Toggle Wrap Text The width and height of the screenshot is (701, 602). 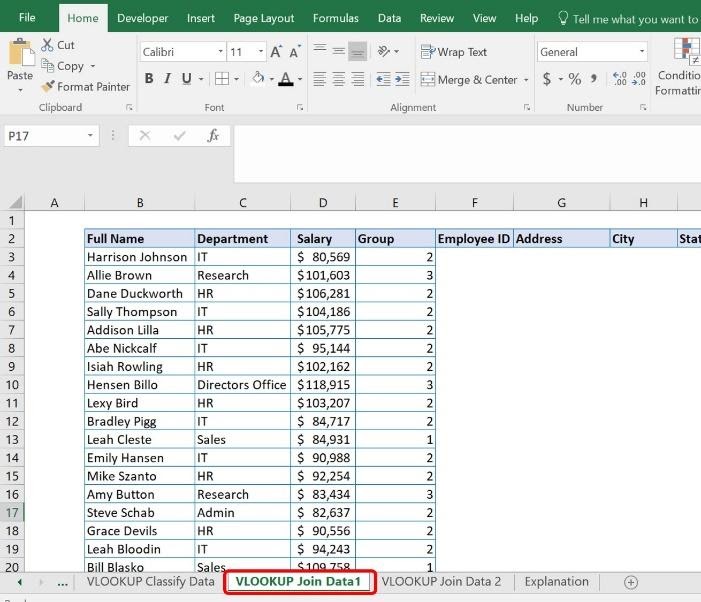click(x=454, y=52)
